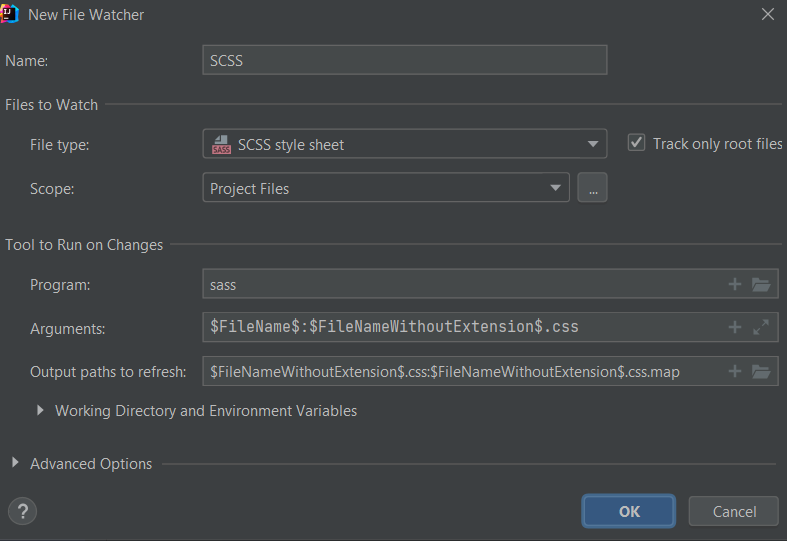Open help with the question mark icon

click(x=23, y=511)
